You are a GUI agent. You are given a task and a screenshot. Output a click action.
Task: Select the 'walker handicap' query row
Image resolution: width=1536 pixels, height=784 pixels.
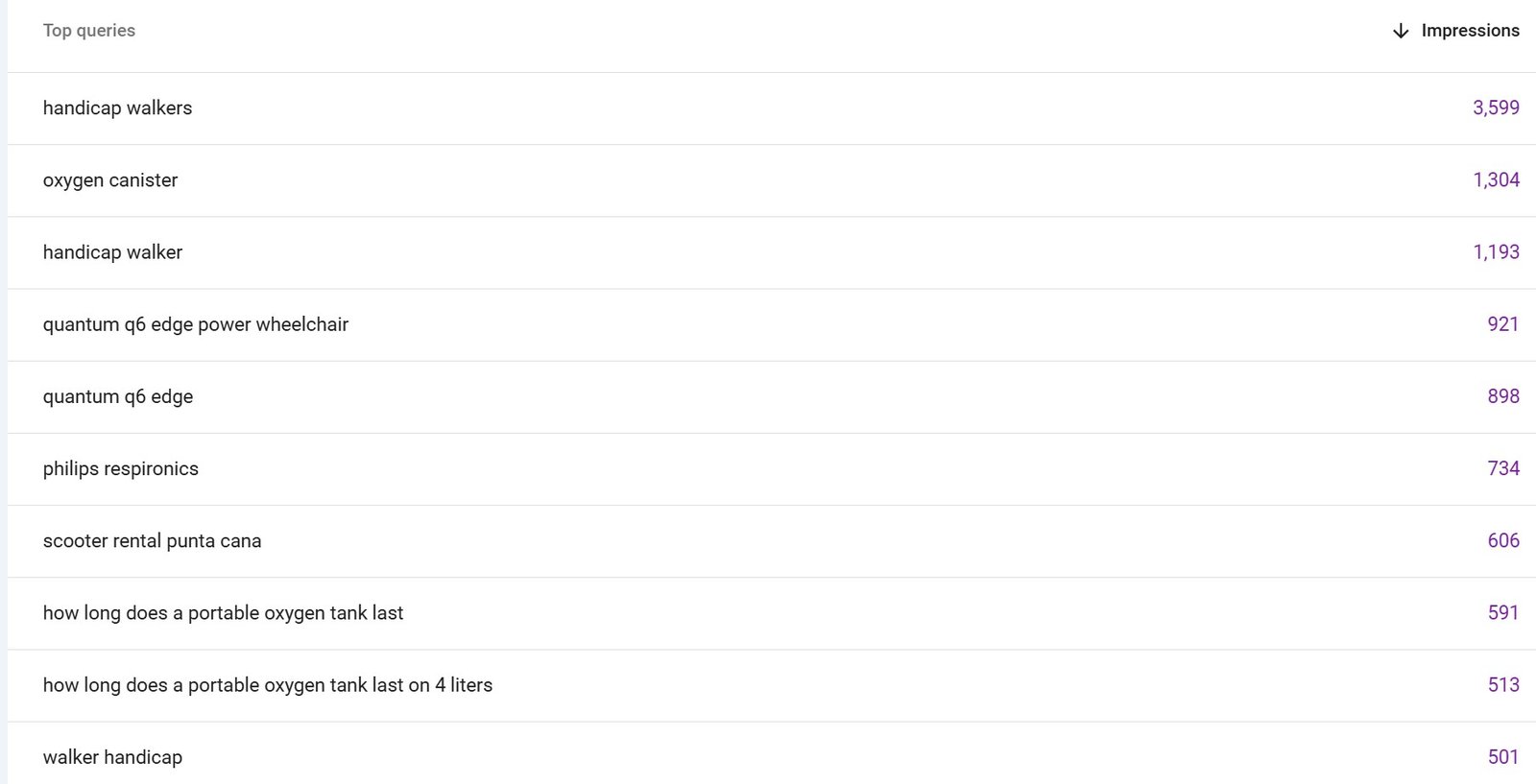112,757
